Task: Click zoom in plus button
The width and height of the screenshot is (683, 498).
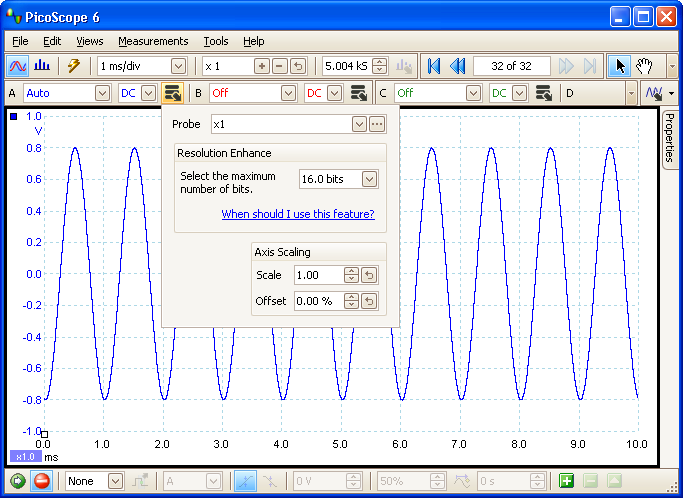Action: pos(262,66)
